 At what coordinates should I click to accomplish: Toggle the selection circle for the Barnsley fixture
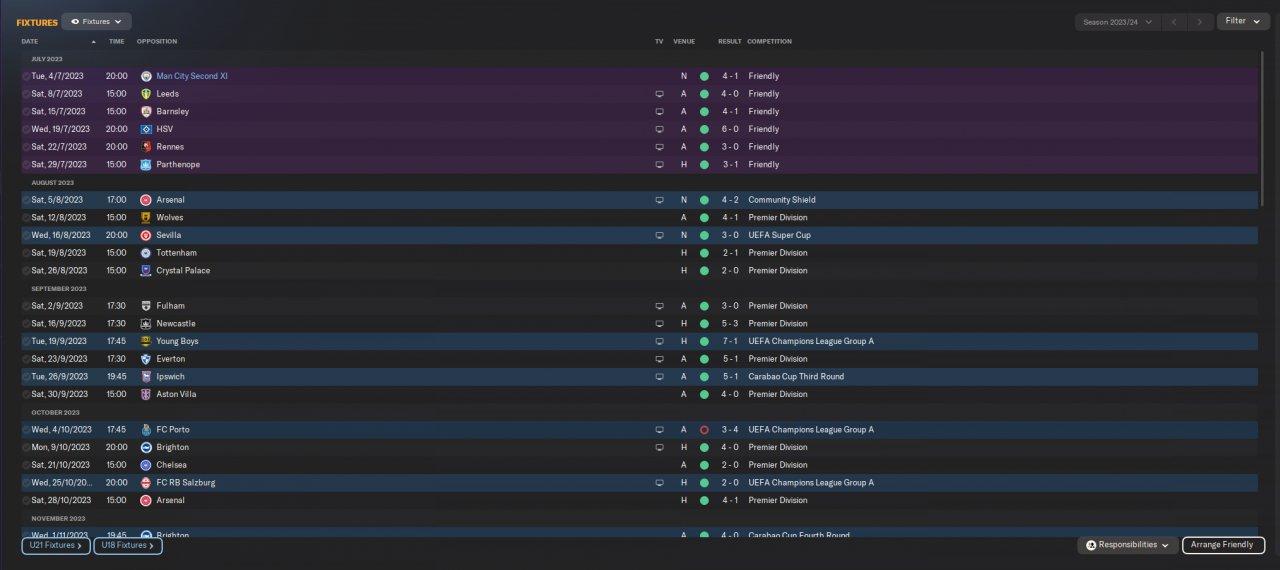26,112
